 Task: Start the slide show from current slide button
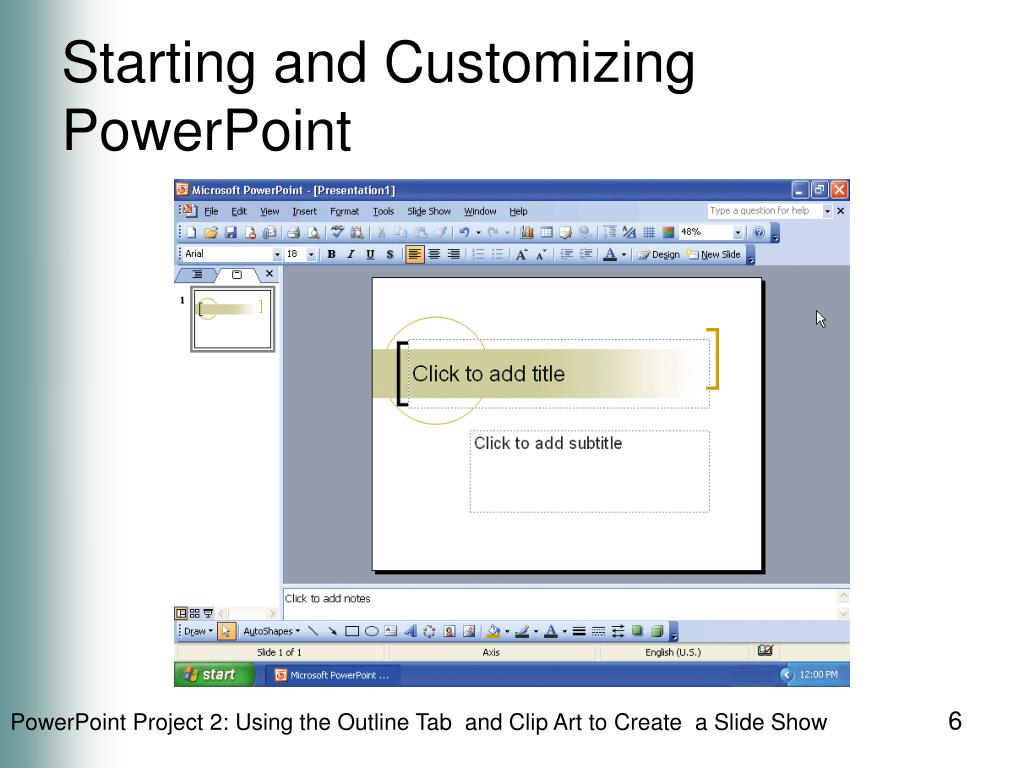[208, 613]
